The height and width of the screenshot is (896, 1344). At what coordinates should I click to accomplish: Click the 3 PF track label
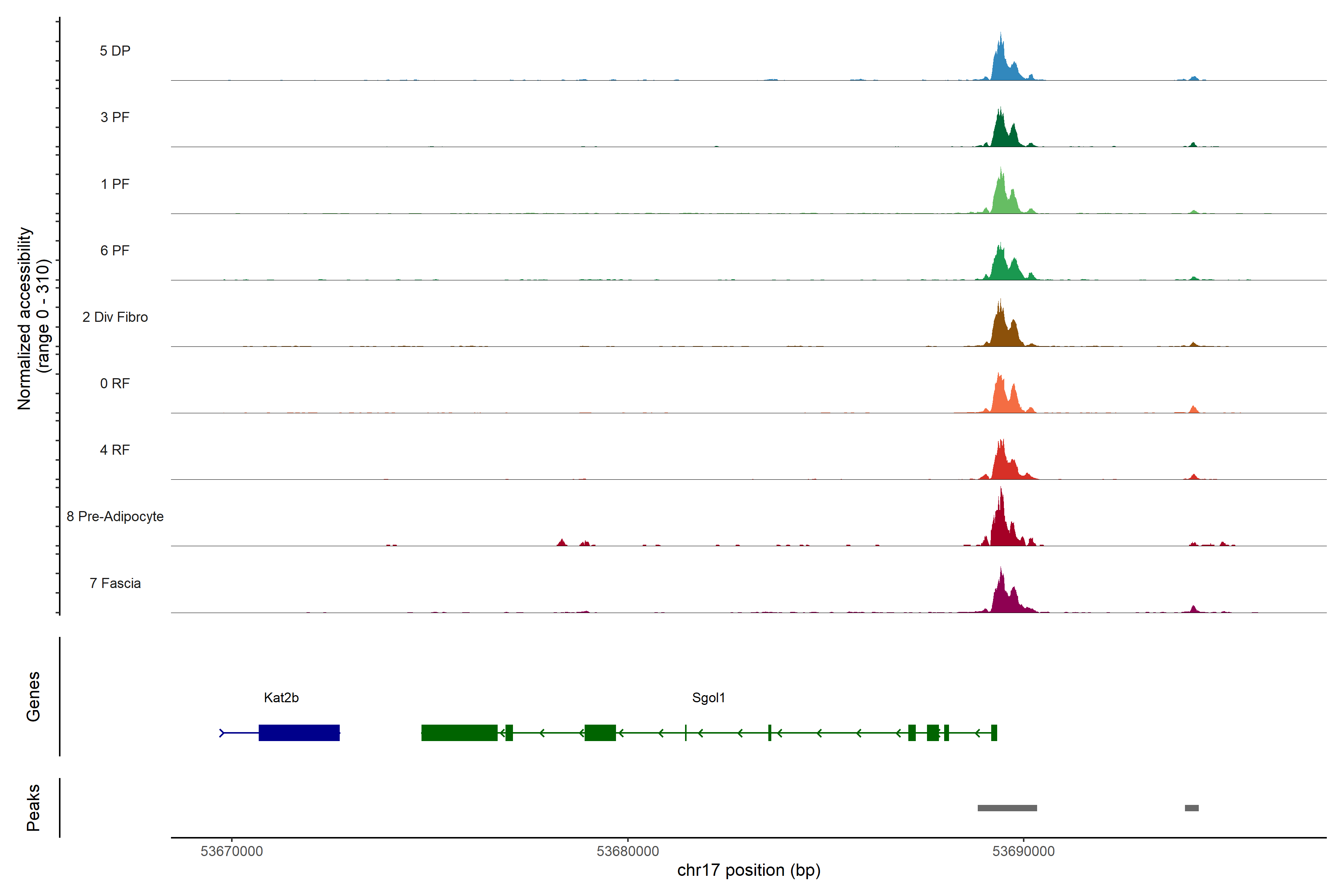(x=115, y=117)
